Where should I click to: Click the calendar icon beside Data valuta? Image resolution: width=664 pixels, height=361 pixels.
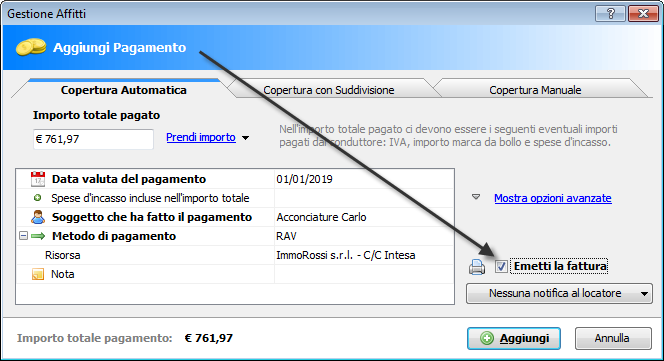coord(38,179)
